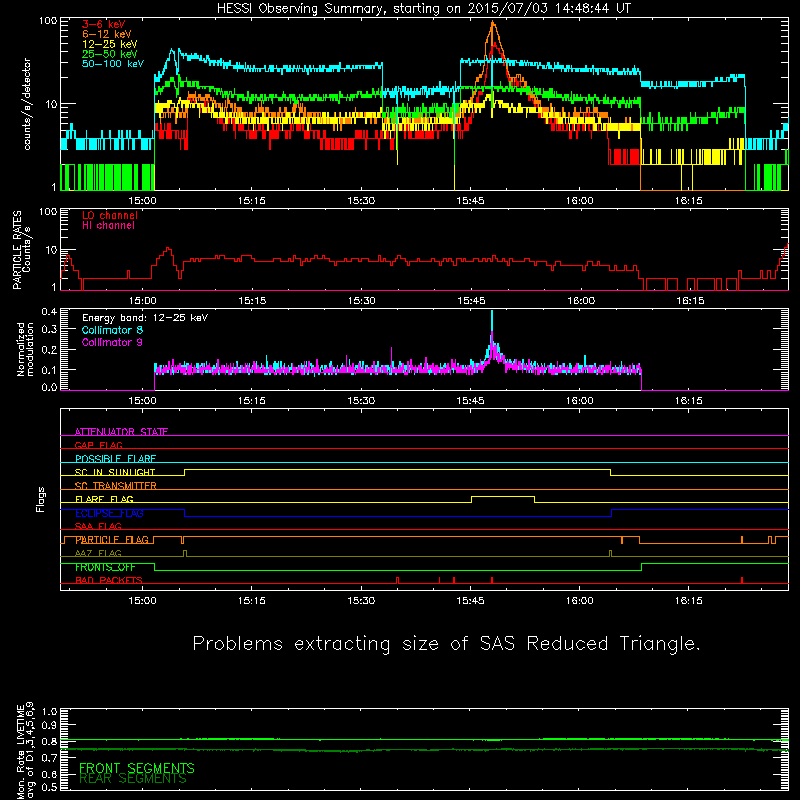800x800 pixels.
Task: Click the SC_IN_SUNLIGHT flag label
Action: (115, 472)
